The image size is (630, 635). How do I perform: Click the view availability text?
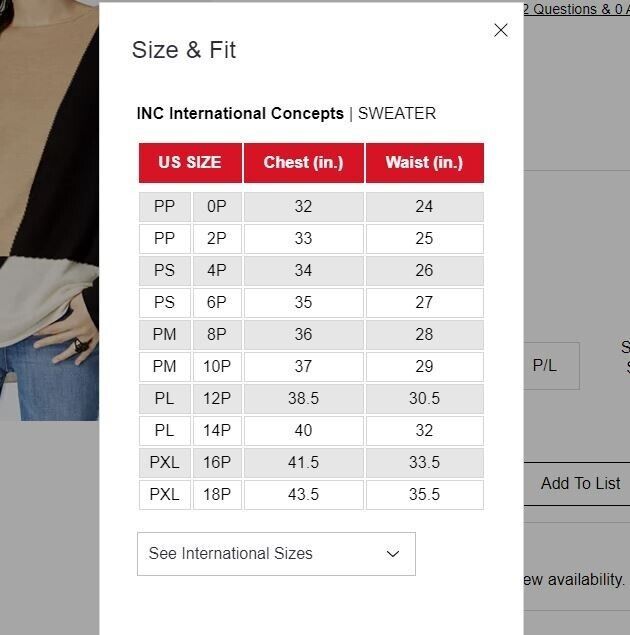tap(574, 580)
